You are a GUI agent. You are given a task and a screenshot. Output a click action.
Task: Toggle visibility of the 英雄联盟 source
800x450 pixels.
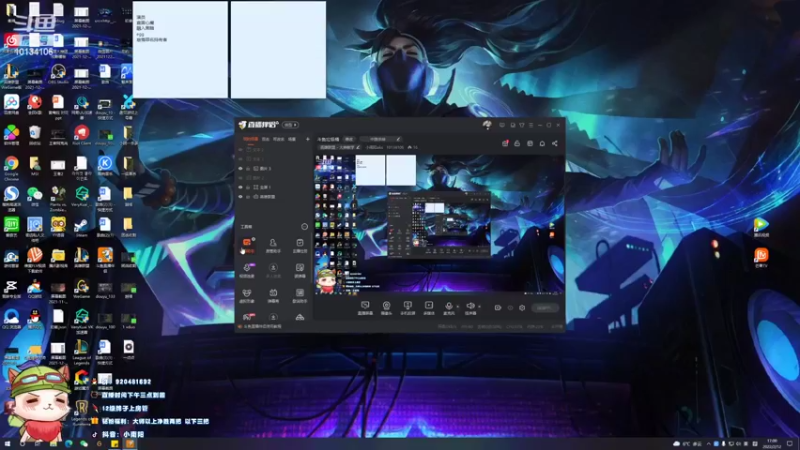(240, 196)
